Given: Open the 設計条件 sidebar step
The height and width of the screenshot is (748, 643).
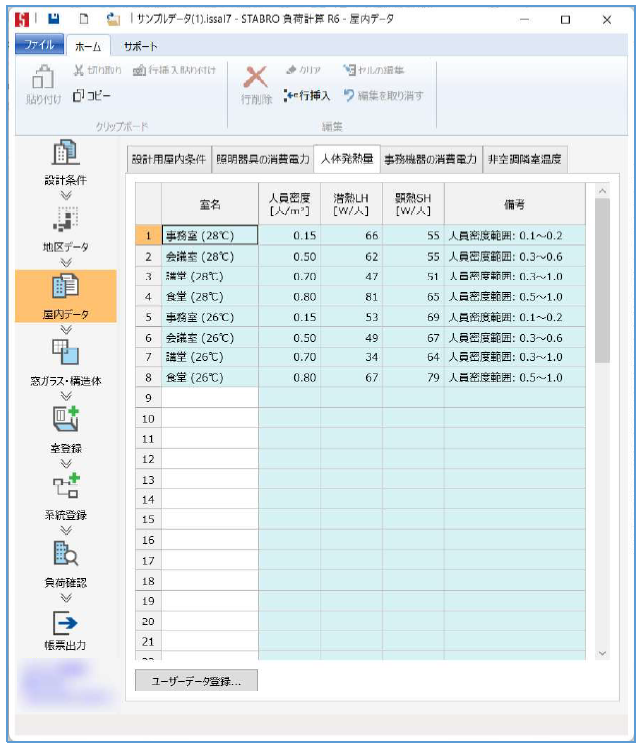Looking at the screenshot, I should click(65, 163).
